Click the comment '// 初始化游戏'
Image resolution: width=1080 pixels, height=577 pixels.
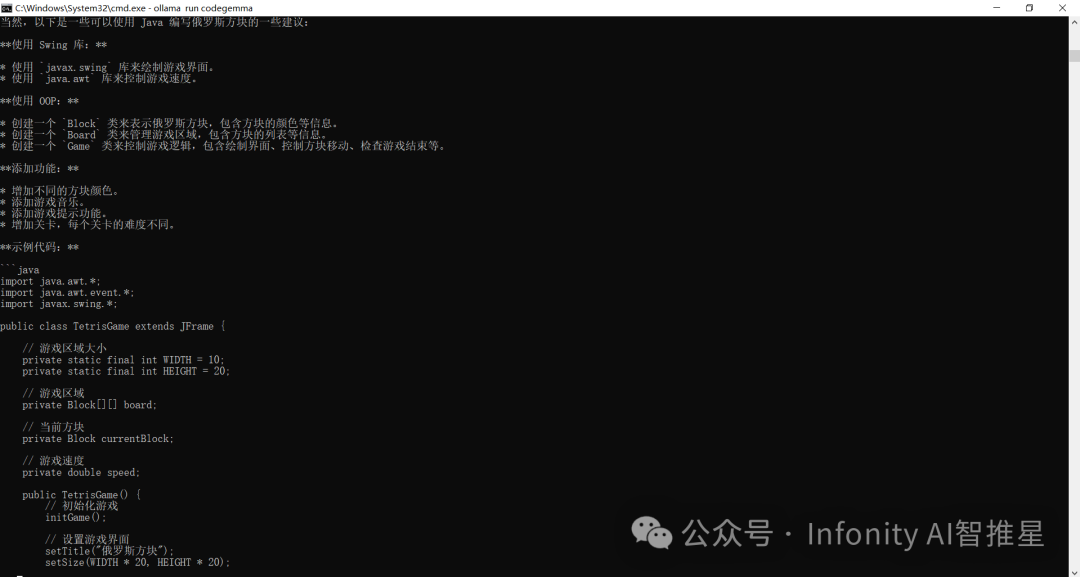point(81,505)
